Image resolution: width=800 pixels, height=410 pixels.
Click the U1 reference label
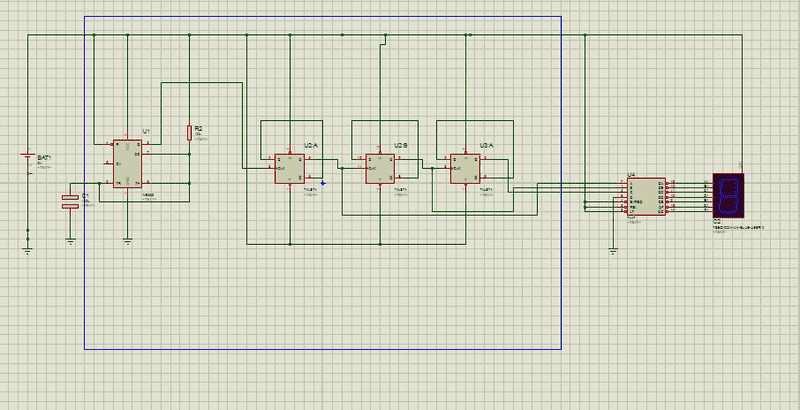pos(146,132)
